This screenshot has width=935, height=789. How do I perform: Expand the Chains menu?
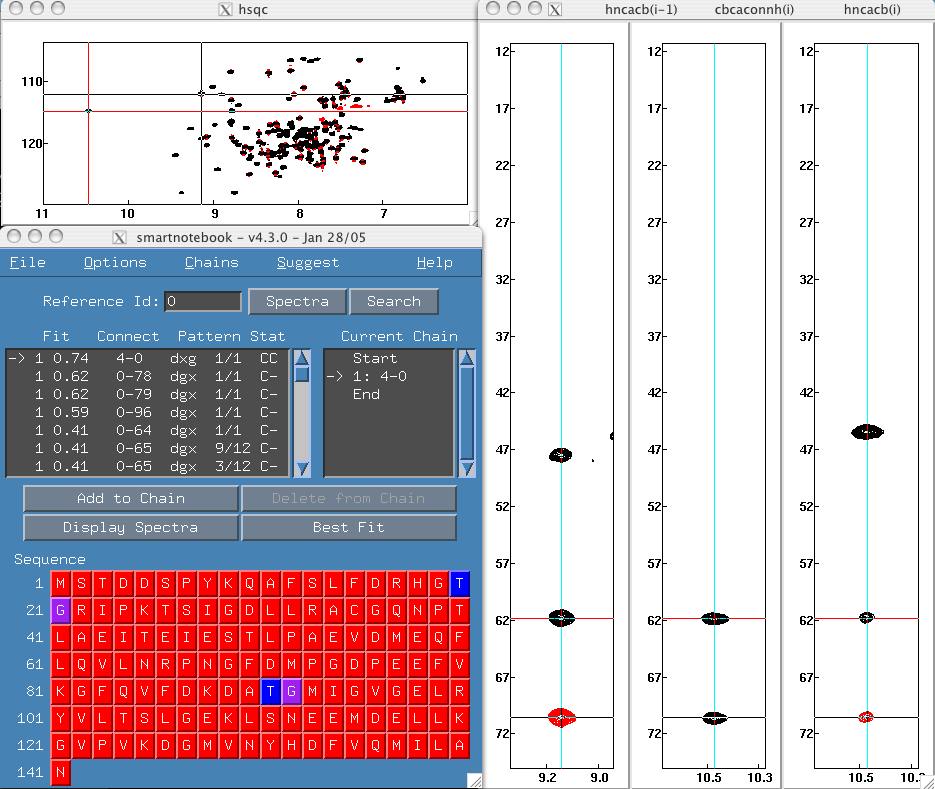(x=211, y=262)
